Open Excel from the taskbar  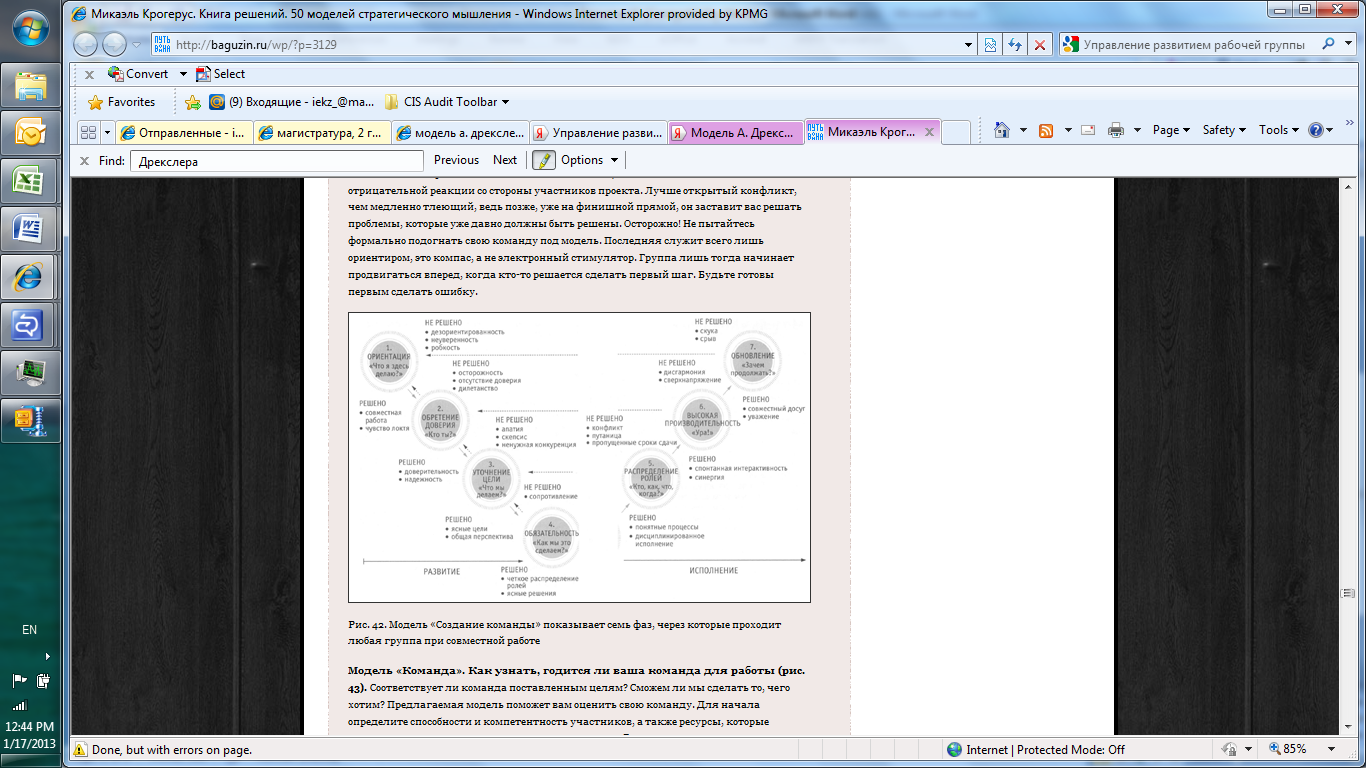(x=31, y=181)
